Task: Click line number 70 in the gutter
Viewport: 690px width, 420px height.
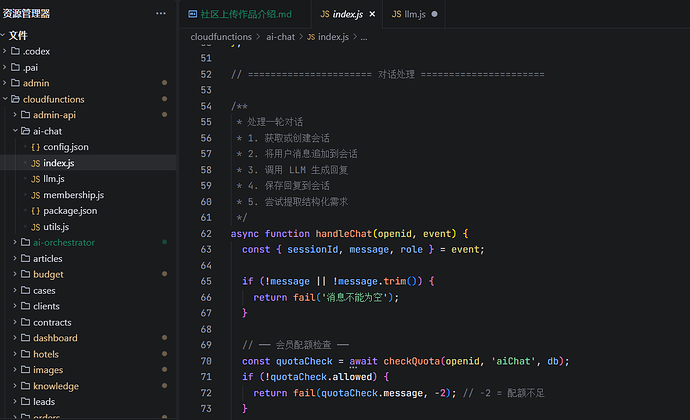Action: tap(206, 361)
